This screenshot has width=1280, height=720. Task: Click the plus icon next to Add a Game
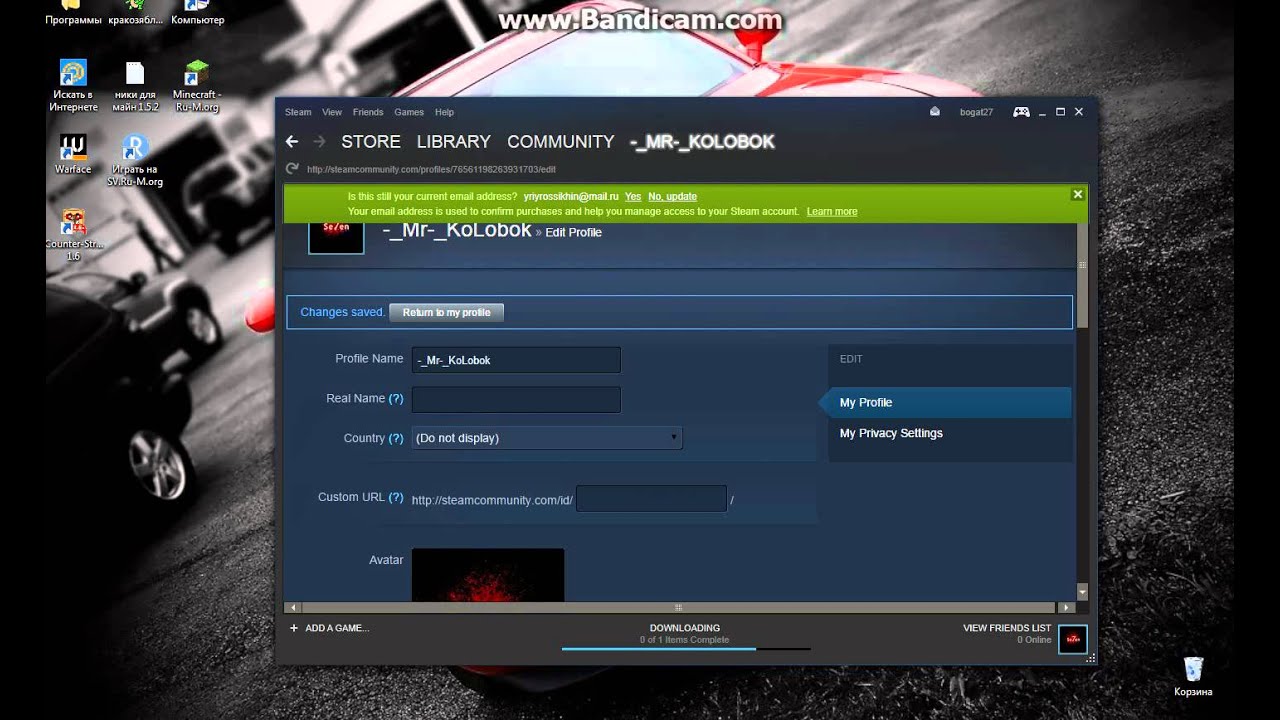tap(294, 628)
